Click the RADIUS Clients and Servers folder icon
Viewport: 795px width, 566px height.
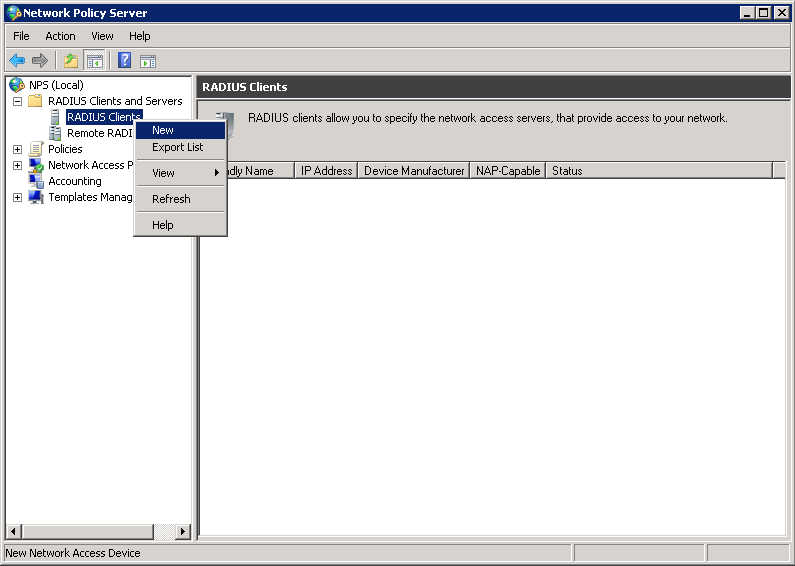tap(35, 101)
